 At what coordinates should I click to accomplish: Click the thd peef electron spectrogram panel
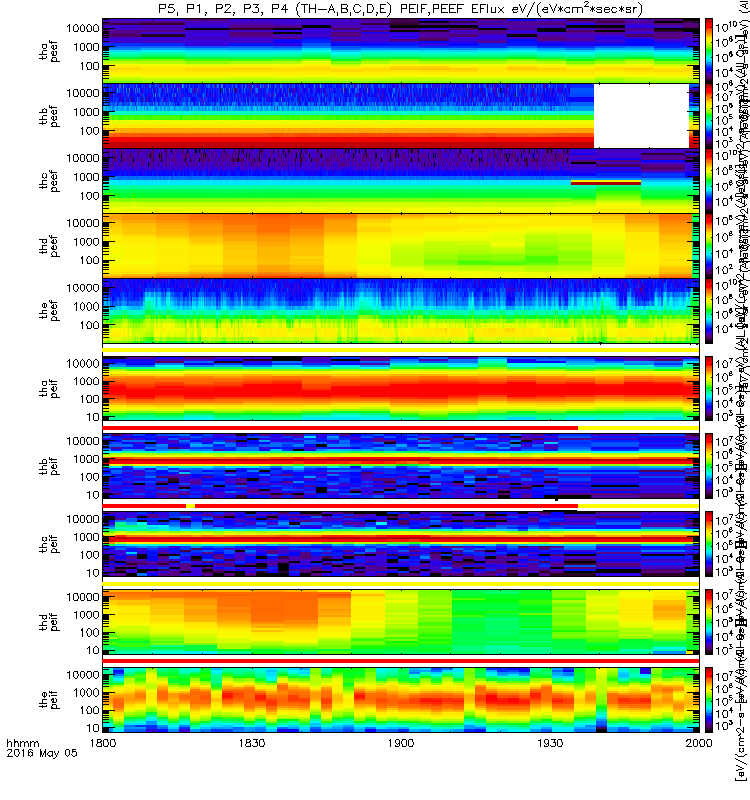401,245
